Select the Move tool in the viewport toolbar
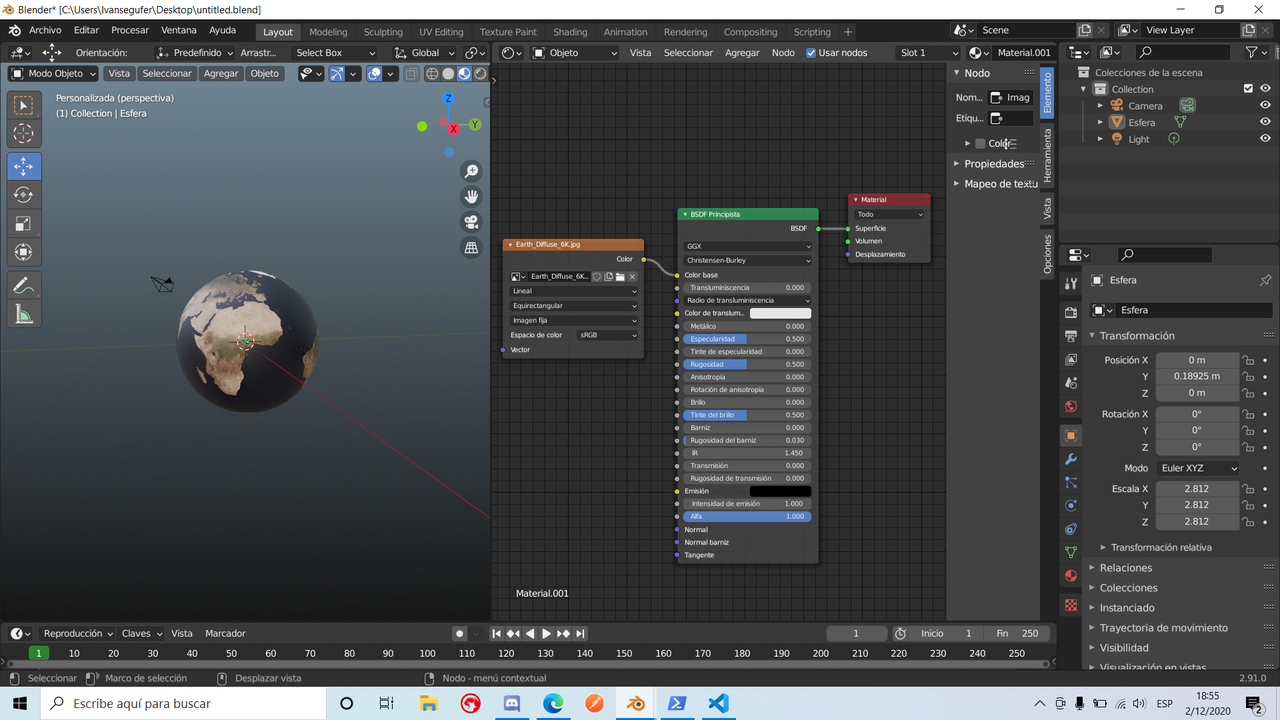1280x720 pixels. [x=24, y=164]
